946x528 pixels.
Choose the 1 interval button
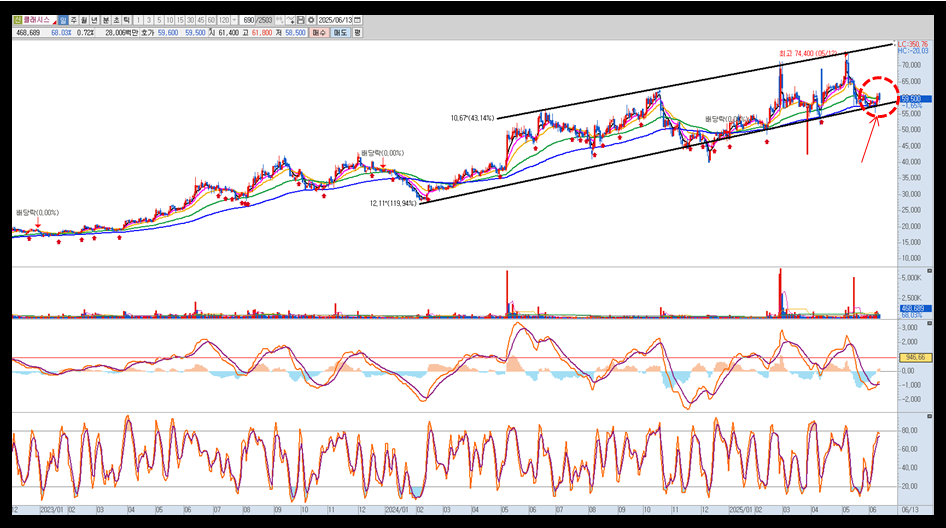pos(138,21)
